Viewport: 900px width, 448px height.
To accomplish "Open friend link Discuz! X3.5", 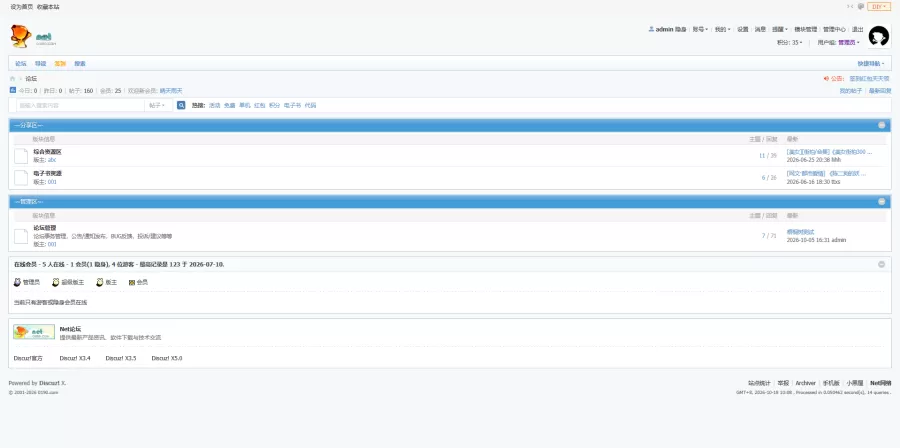I will point(121,358).
